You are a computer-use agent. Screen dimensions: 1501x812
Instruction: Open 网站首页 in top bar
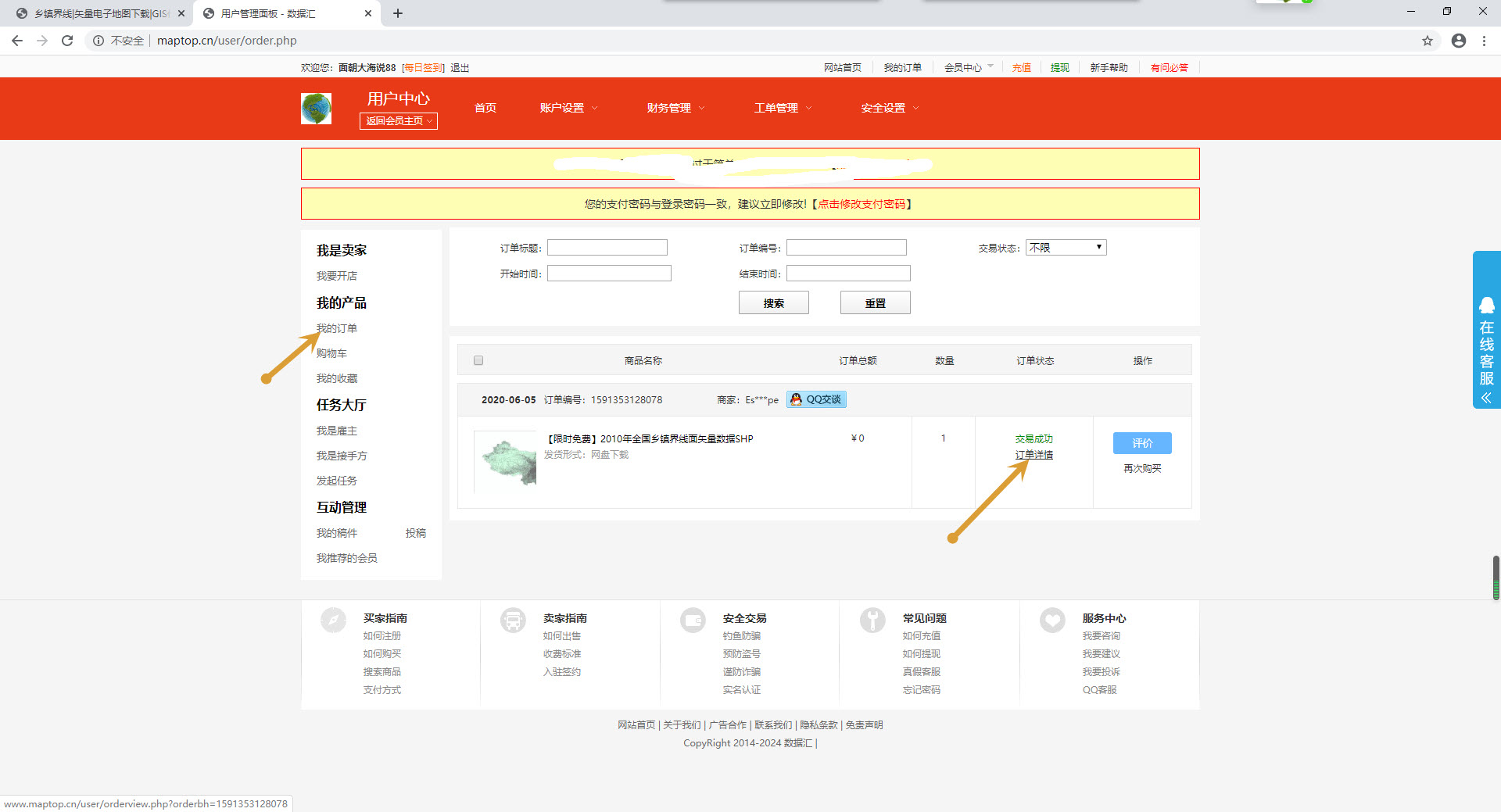(843, 68)
